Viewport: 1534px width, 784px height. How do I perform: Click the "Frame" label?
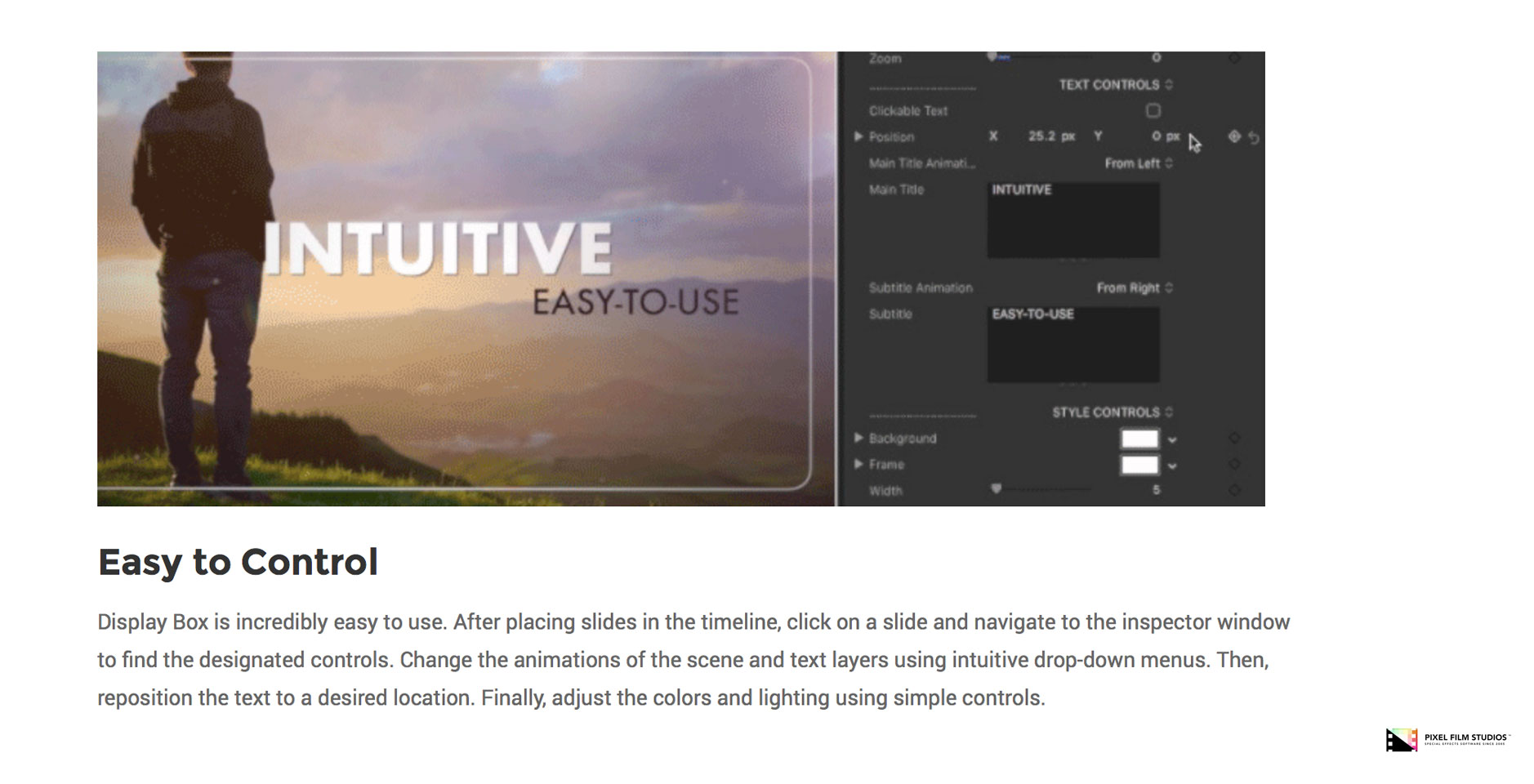tap(886, 465)
